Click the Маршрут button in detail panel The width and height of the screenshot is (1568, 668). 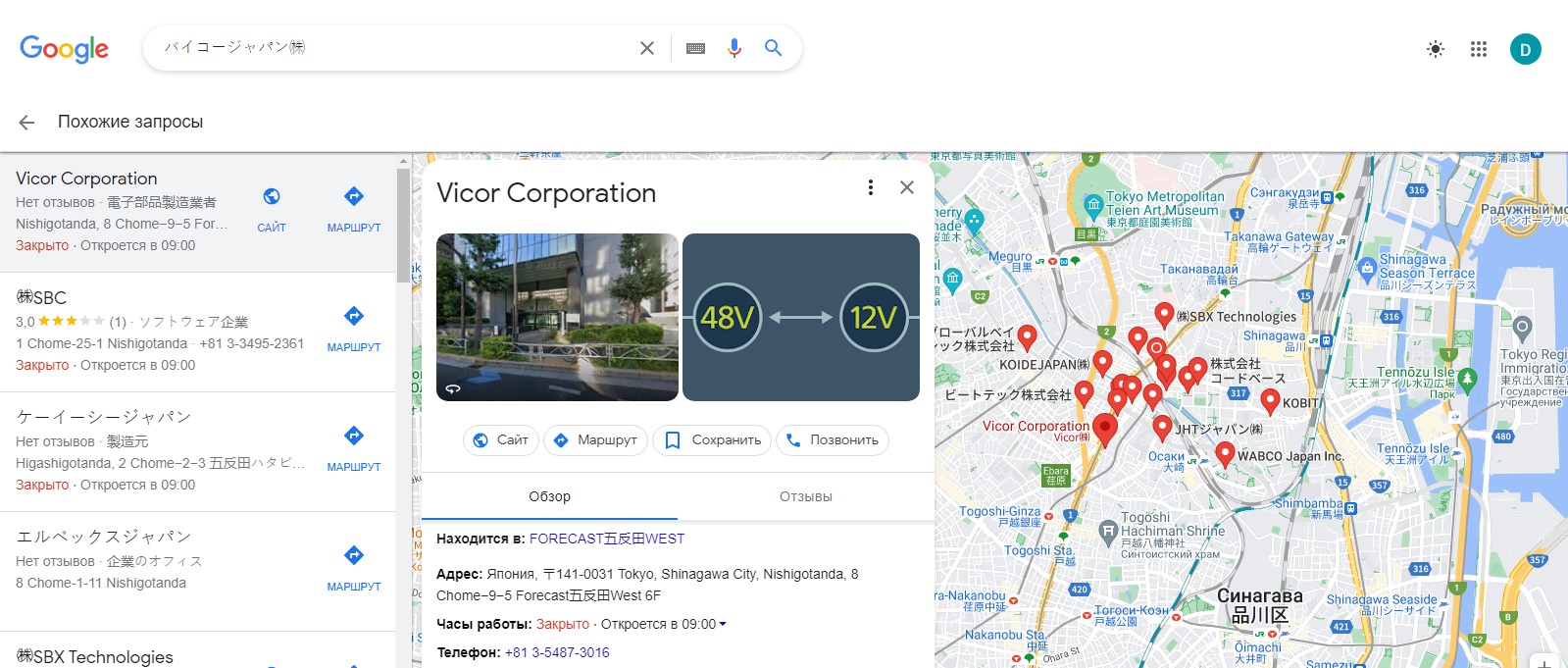[x=596, y=440]
